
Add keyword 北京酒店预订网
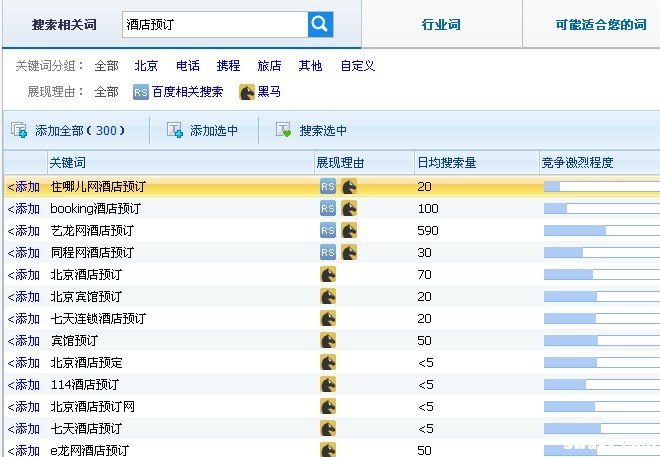tap(24, 407)
